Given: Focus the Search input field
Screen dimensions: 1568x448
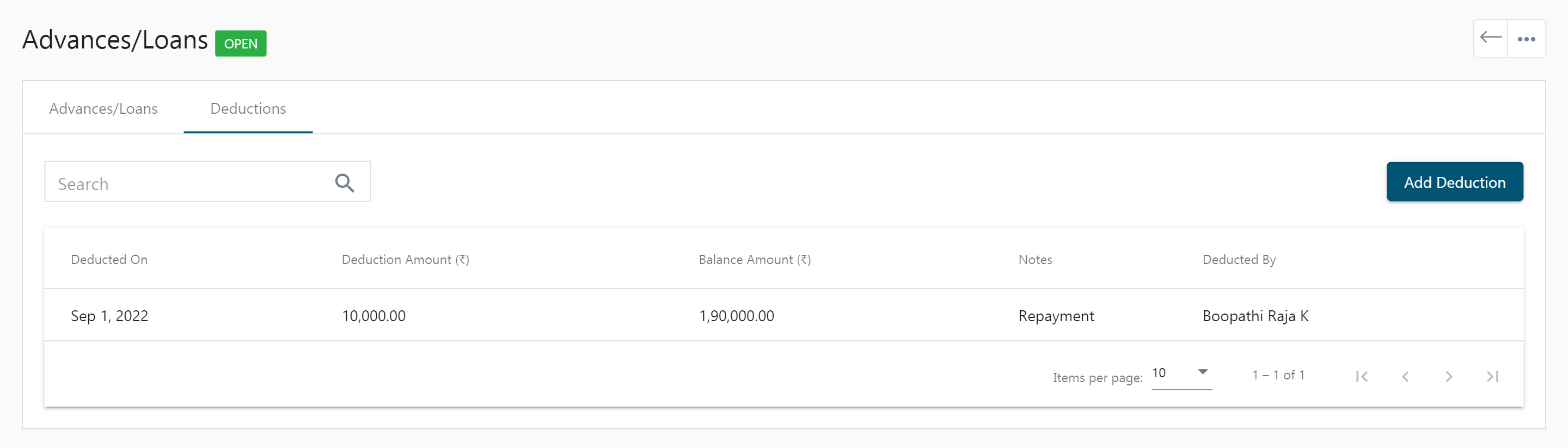Looking at the screenshot, I should (x=207, y=182).
